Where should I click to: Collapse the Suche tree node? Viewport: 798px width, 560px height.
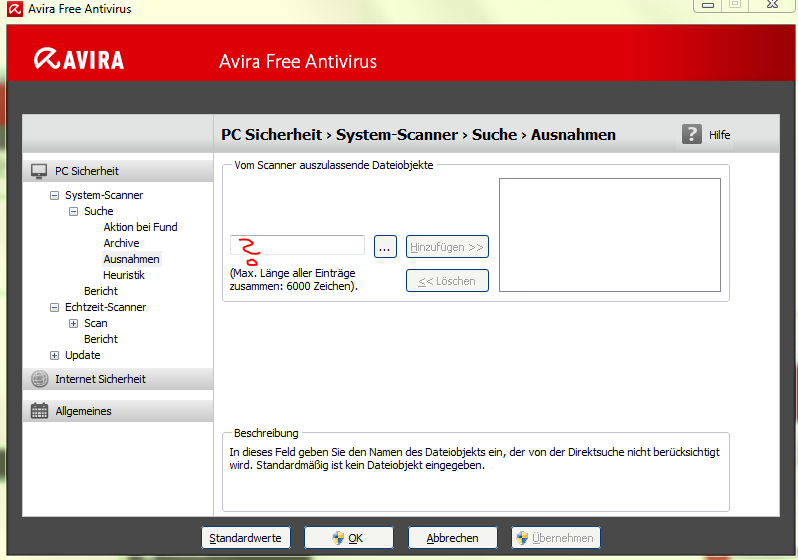tap(74, 211)
